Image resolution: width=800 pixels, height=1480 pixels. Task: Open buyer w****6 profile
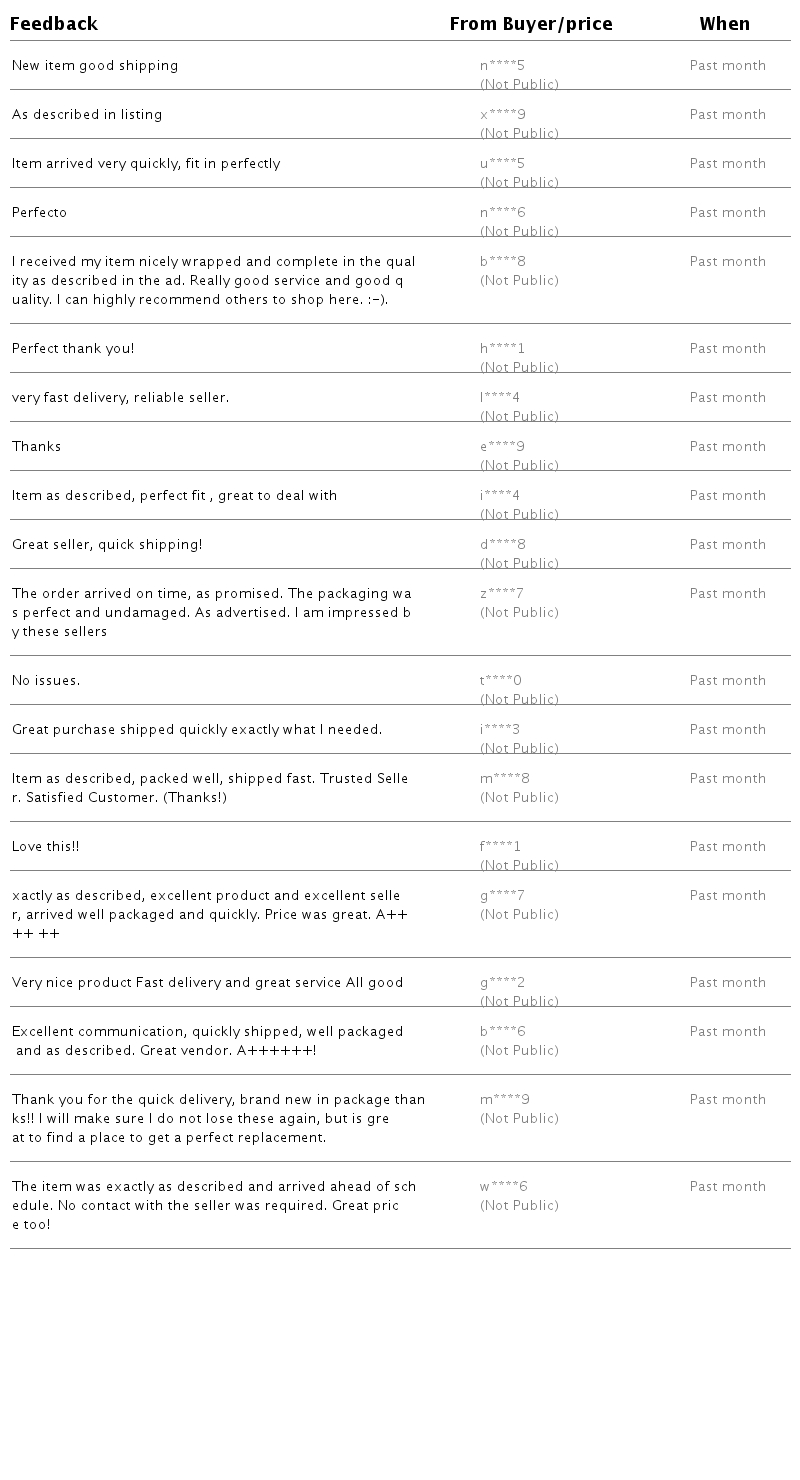click(x=503, y=1187)
